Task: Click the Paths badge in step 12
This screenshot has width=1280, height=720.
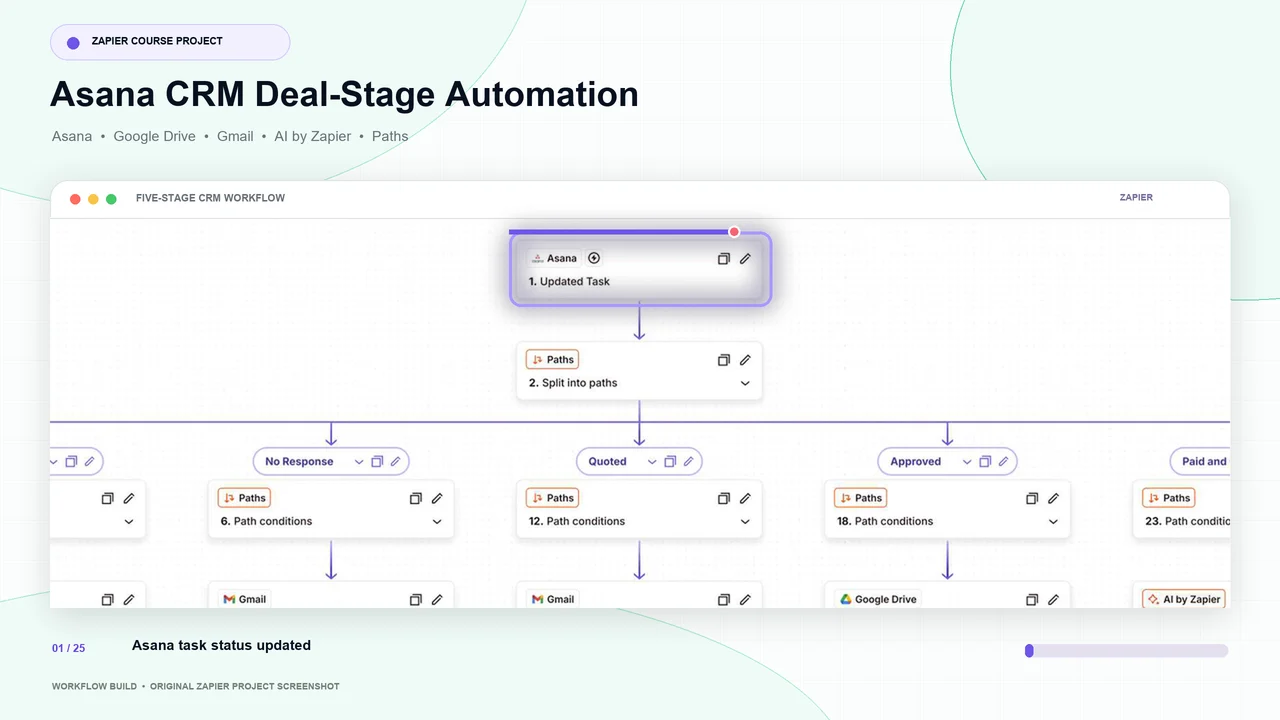Action: pyautogui.click(x=552, y=498)
